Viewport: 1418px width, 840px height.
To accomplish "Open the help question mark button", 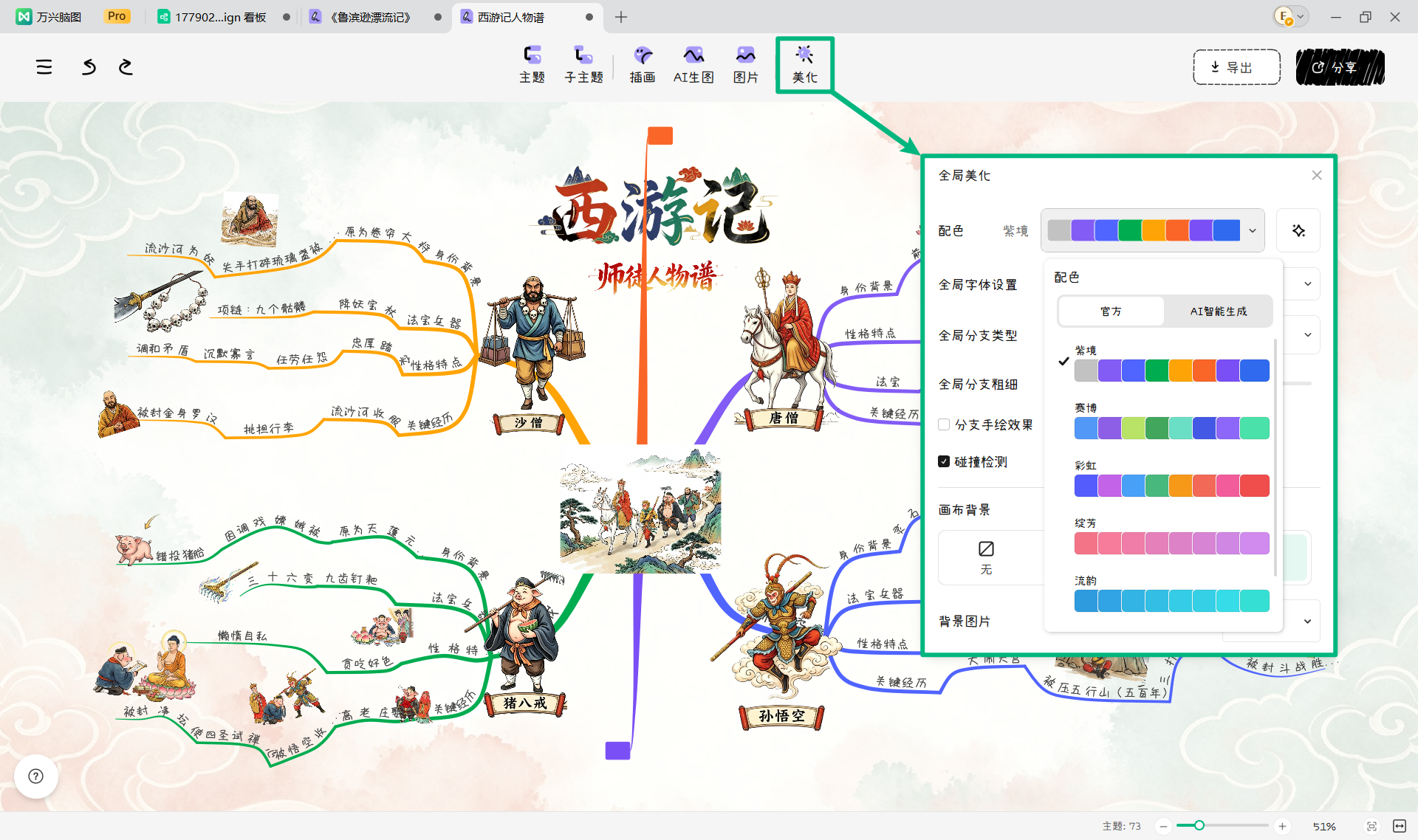I will coord(35,776).
